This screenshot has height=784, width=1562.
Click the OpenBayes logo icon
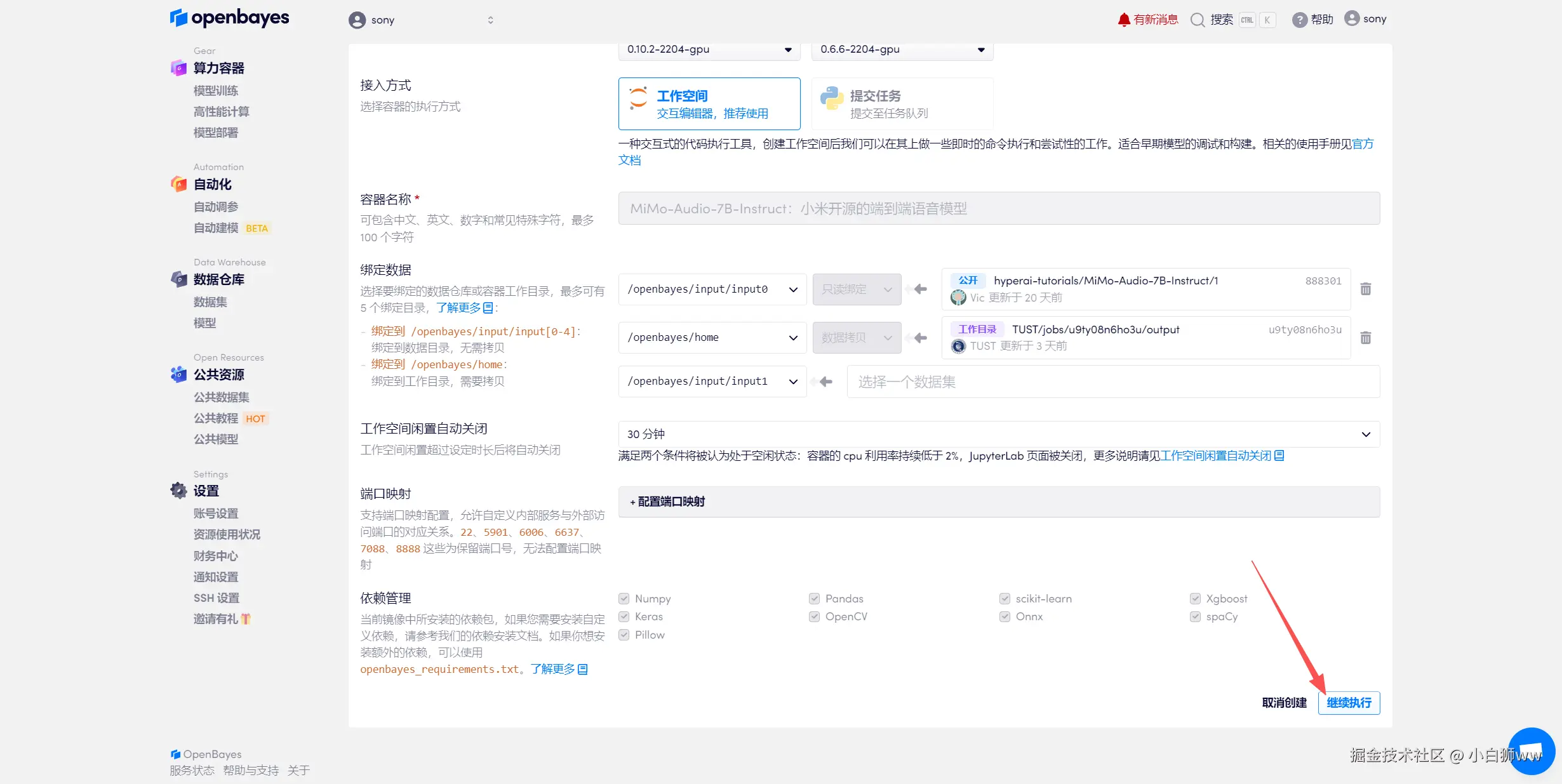[x=178, y=18]
